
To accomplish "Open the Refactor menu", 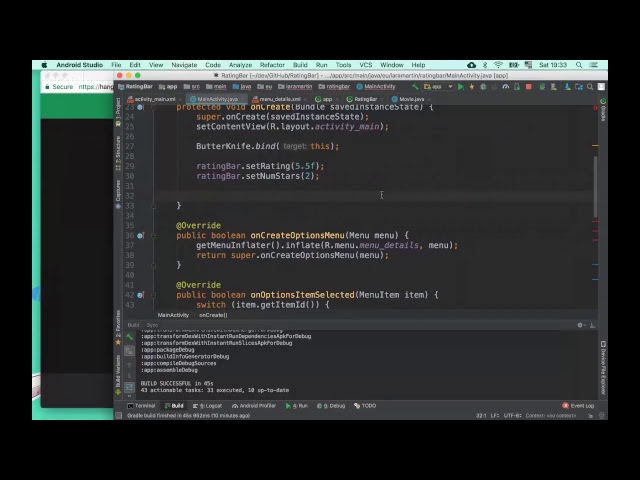I will click(272, 65).
